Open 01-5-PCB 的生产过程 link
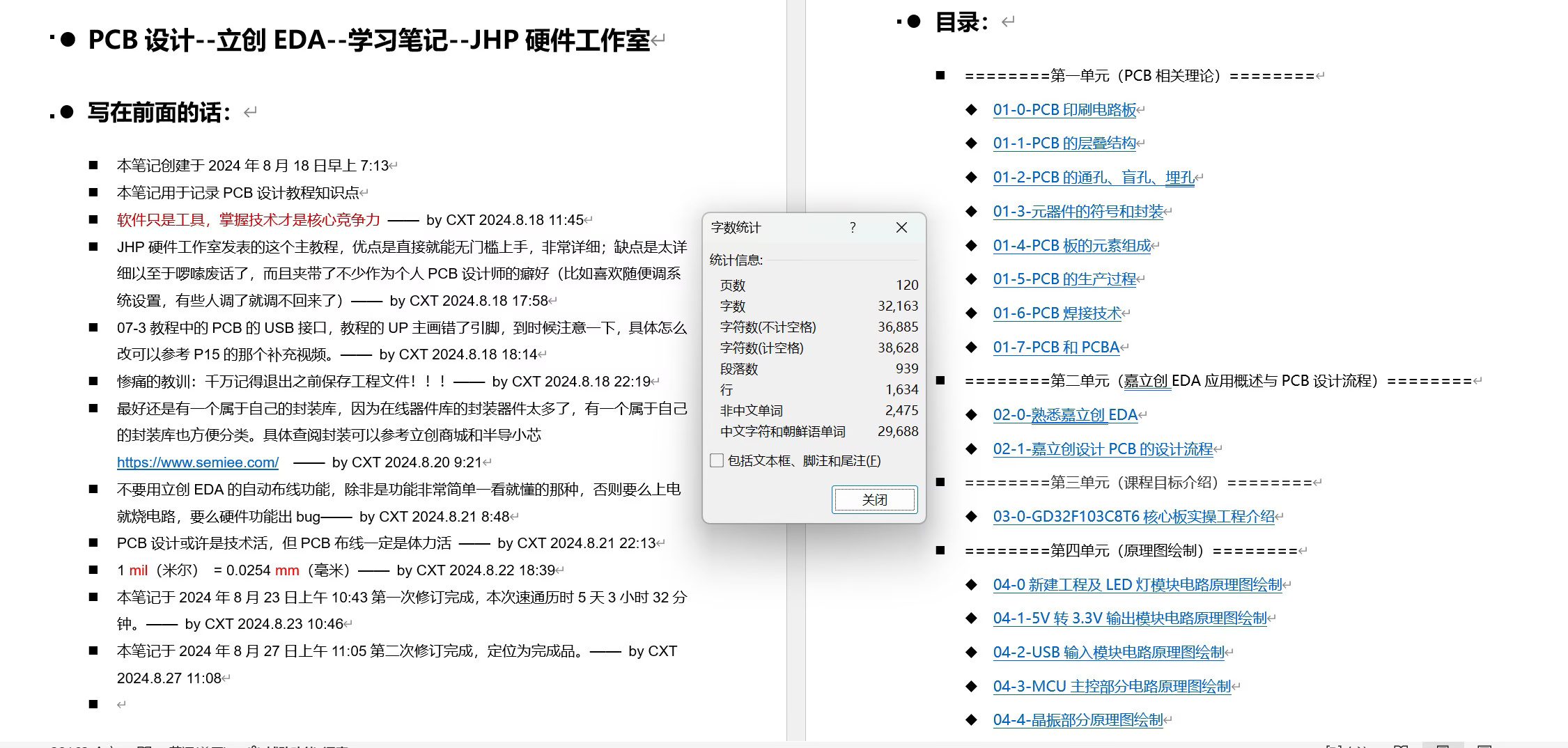1568x748 pixels. [1064, 279]
